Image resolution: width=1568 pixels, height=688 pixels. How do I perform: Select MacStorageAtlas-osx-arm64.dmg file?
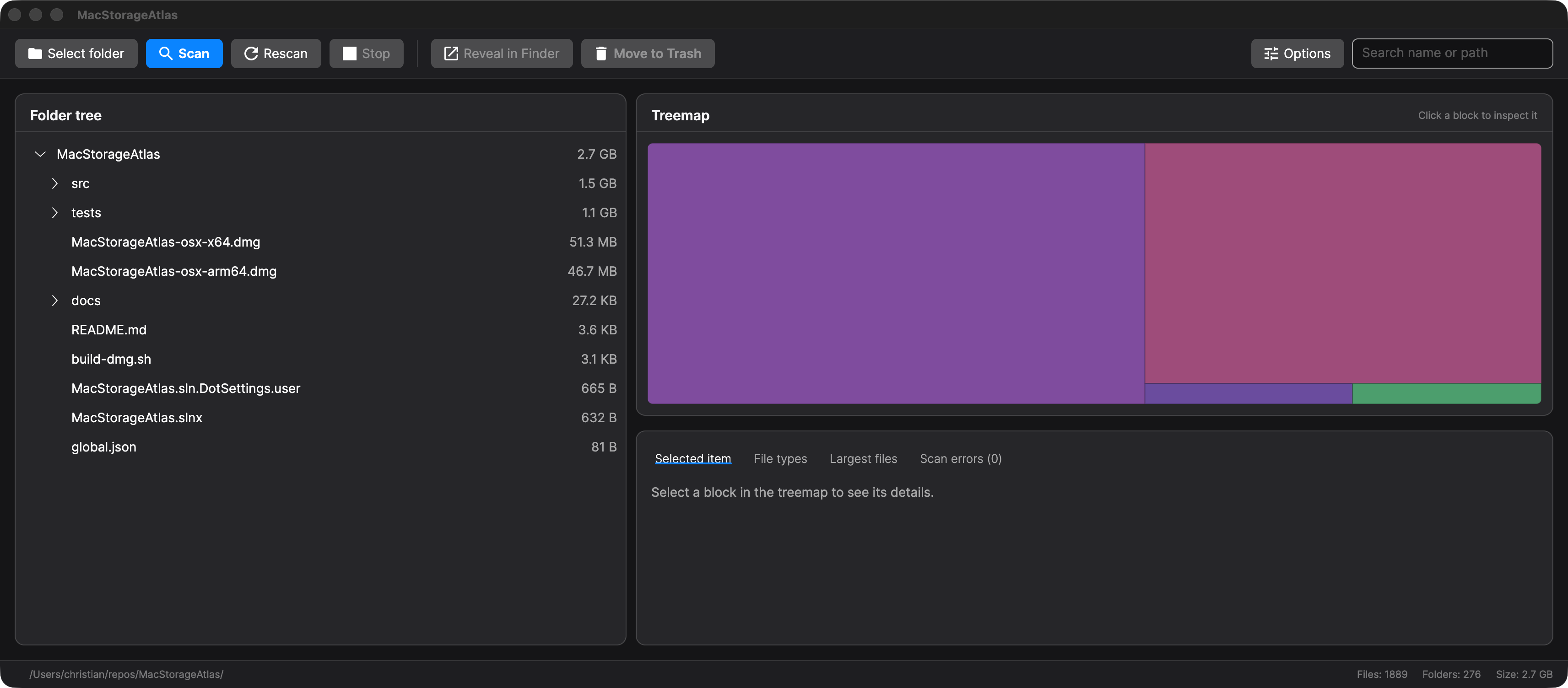173,271
